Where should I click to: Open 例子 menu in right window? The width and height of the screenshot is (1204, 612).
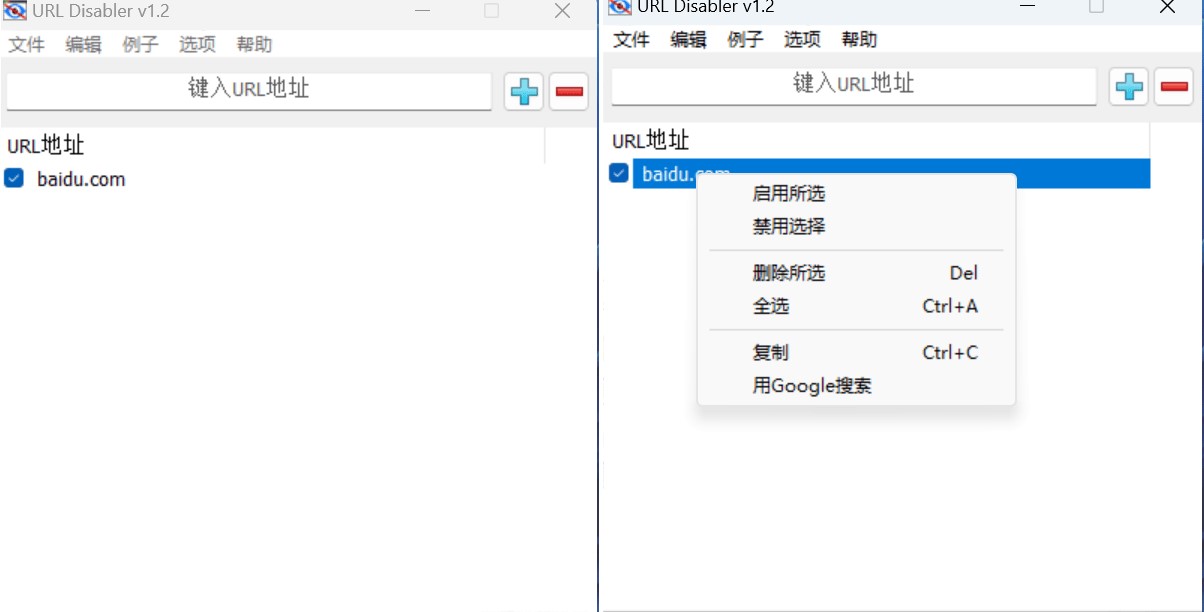click(x=745, y=40)
